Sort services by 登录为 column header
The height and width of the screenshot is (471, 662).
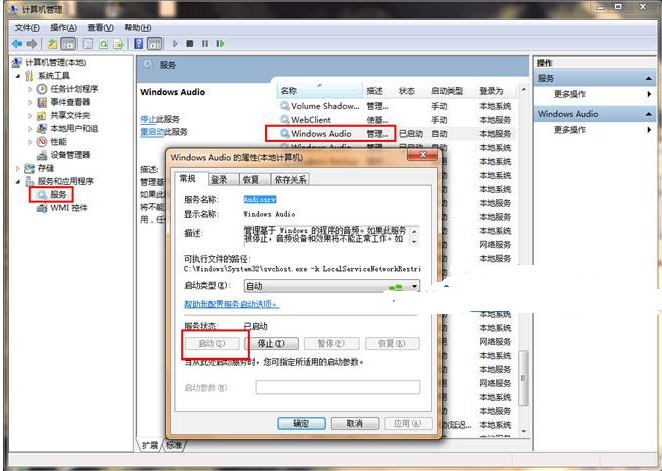pyautogui.click(x=496, y=90)
